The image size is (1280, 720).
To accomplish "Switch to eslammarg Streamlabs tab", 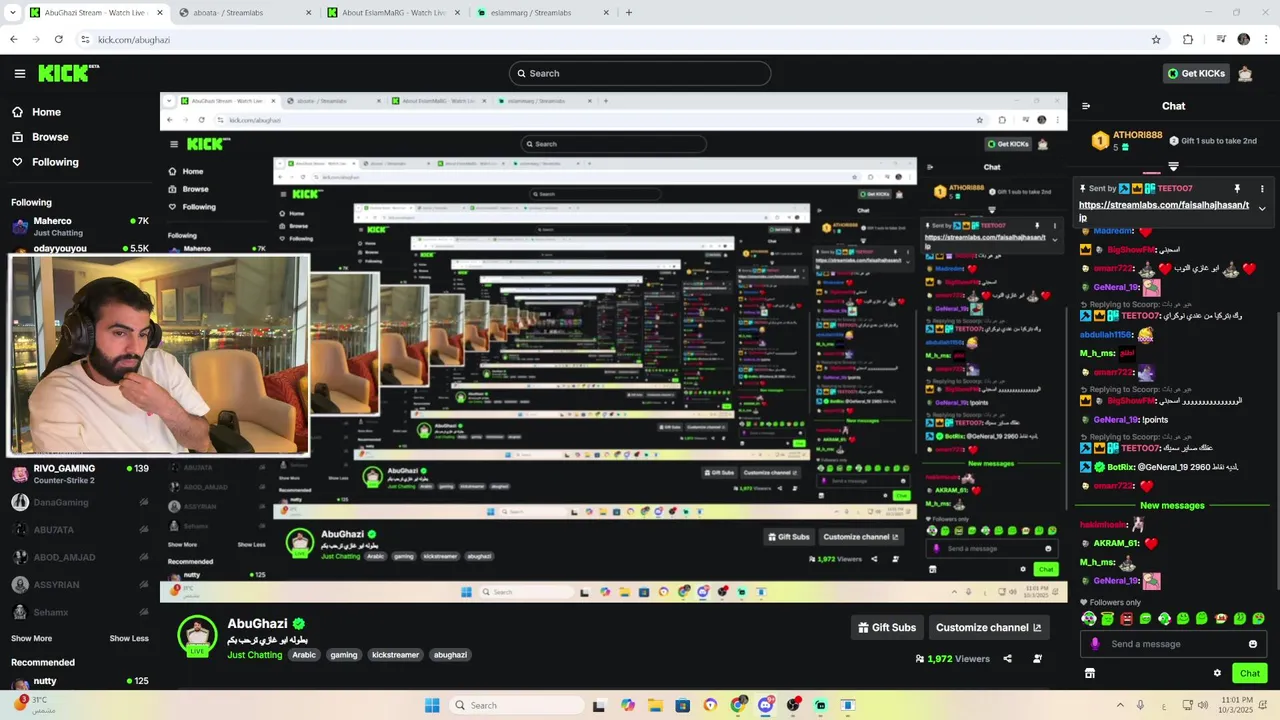I will 541,13.
